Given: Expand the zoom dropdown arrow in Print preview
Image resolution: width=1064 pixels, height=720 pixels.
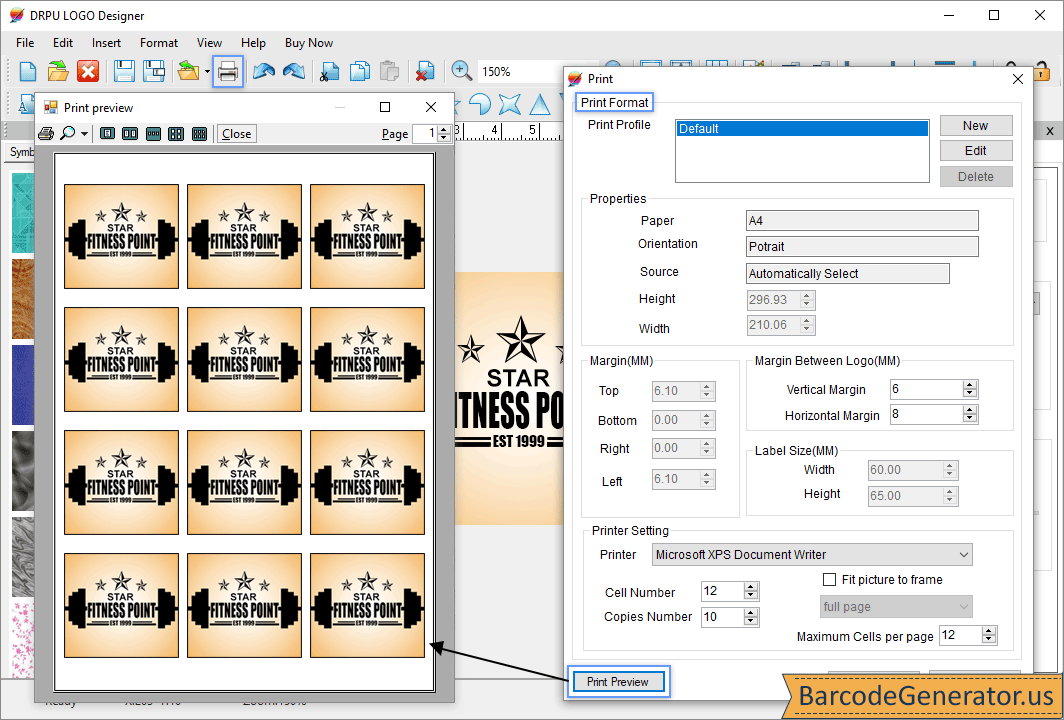Looking at the screenshot, I should (84, 134).
